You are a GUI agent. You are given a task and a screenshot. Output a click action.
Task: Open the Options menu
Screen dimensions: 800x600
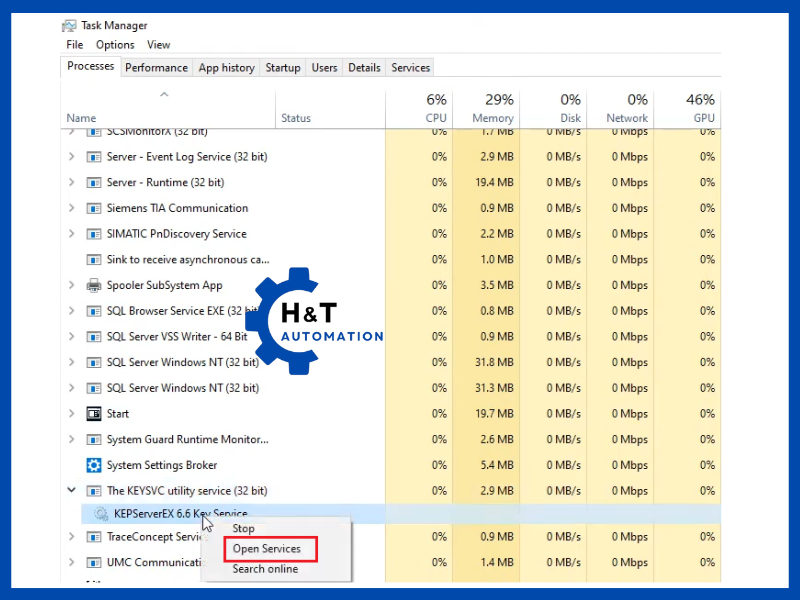click(115, 45)
